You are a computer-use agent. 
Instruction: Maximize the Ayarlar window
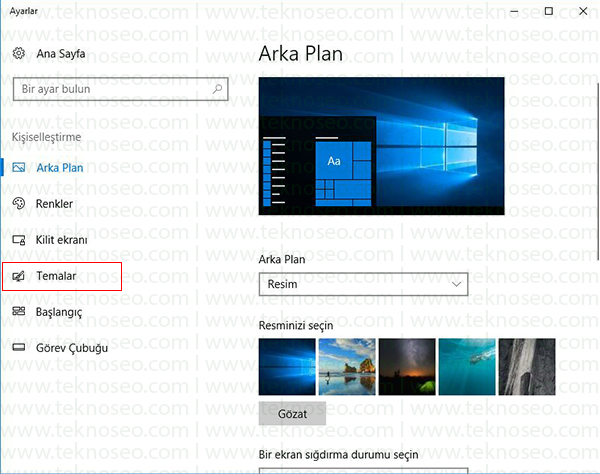click(x=549, y=11)
